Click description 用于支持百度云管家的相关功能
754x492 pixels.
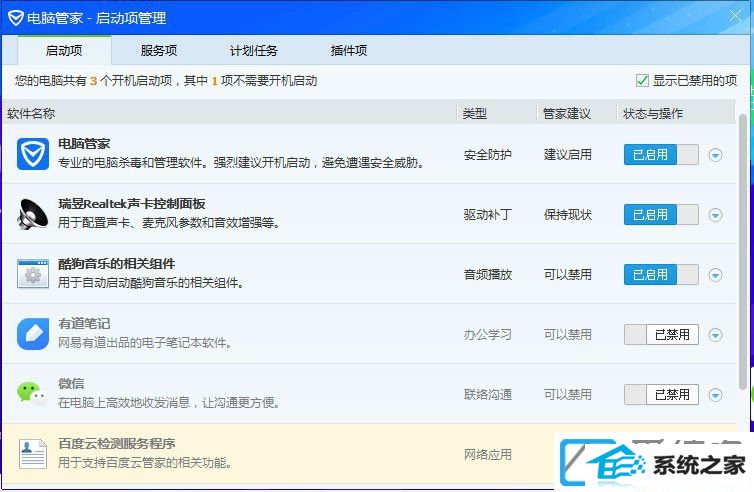pyautogui.click(x=144, y=463)
